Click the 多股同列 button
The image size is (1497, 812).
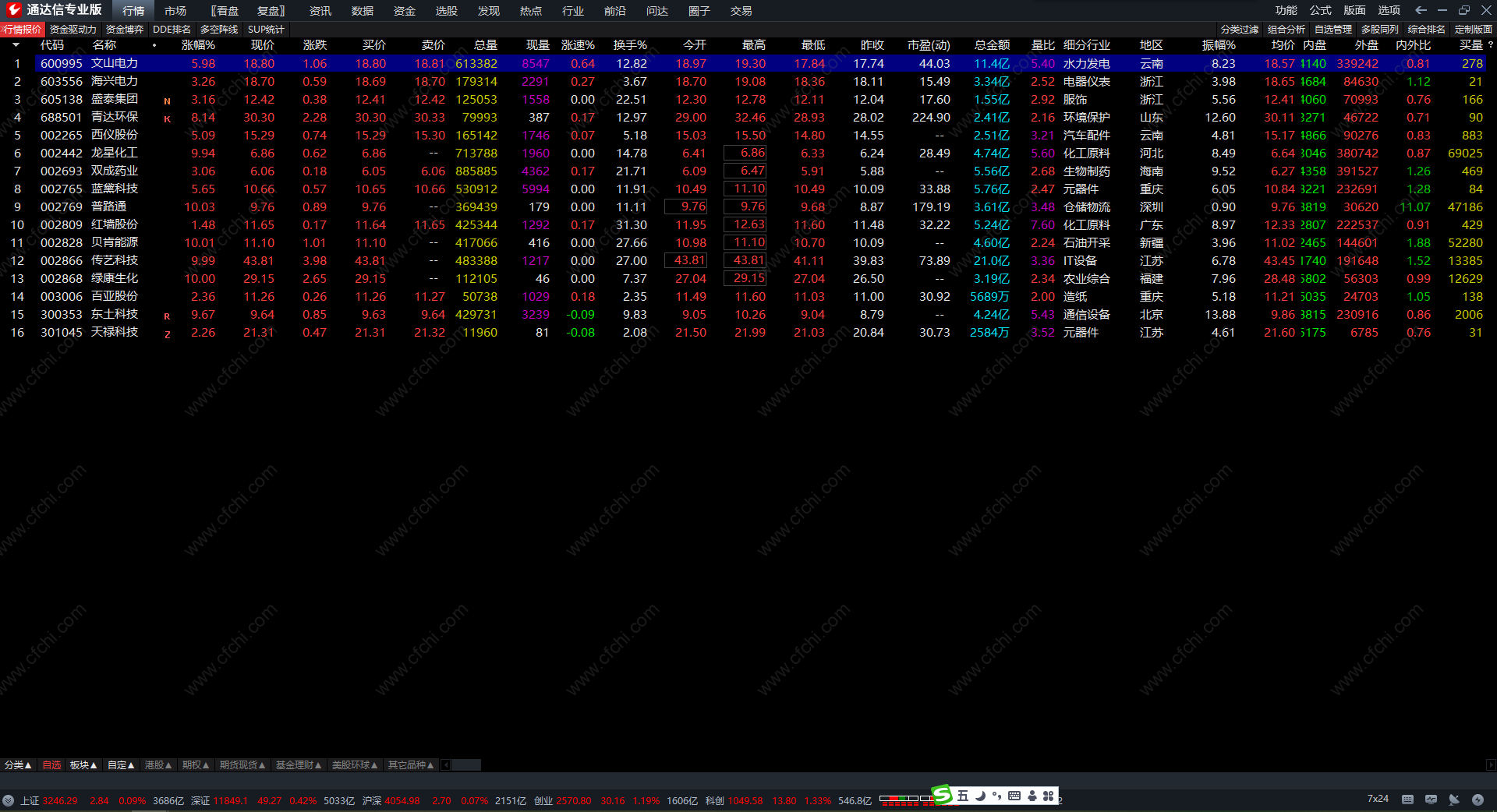tap(1380, 30)
